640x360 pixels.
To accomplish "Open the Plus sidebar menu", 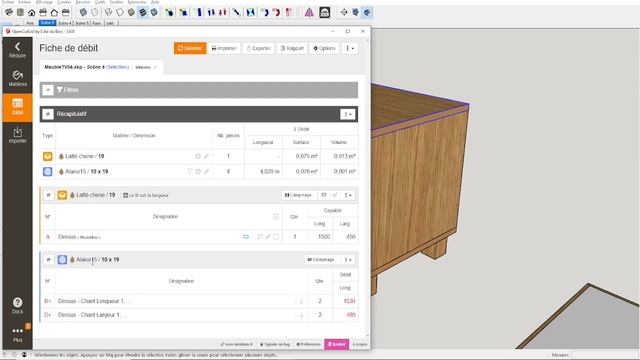I will [x=17, y=334].
